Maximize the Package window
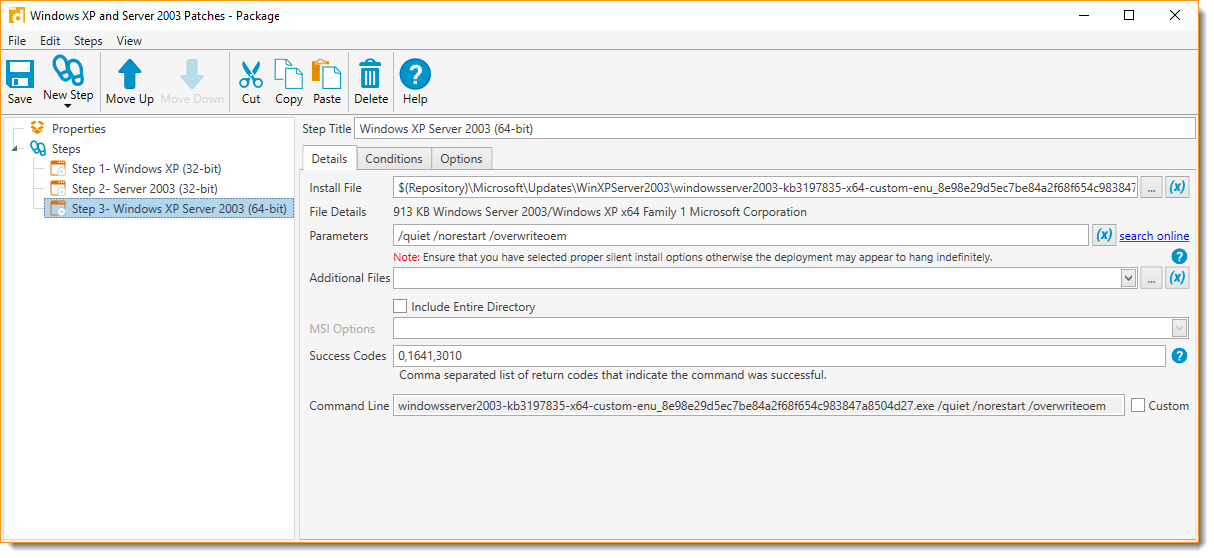The width and height of the screenshot is (1214, 558). [1129, 15]
